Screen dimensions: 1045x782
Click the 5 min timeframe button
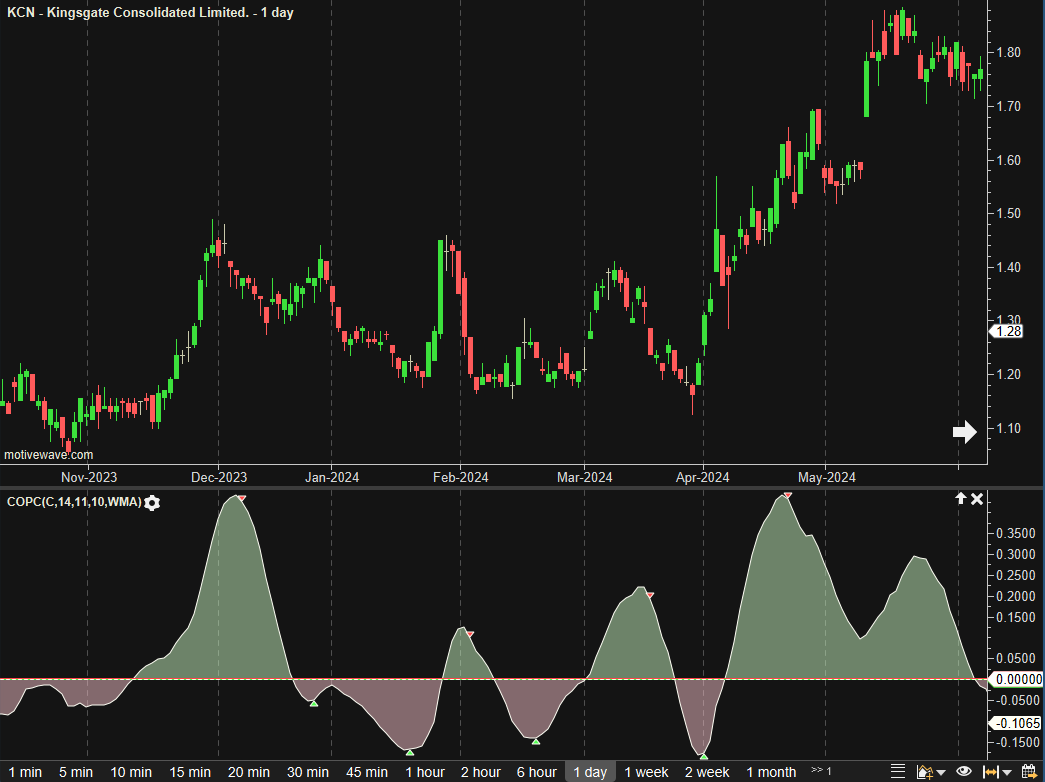75,772
